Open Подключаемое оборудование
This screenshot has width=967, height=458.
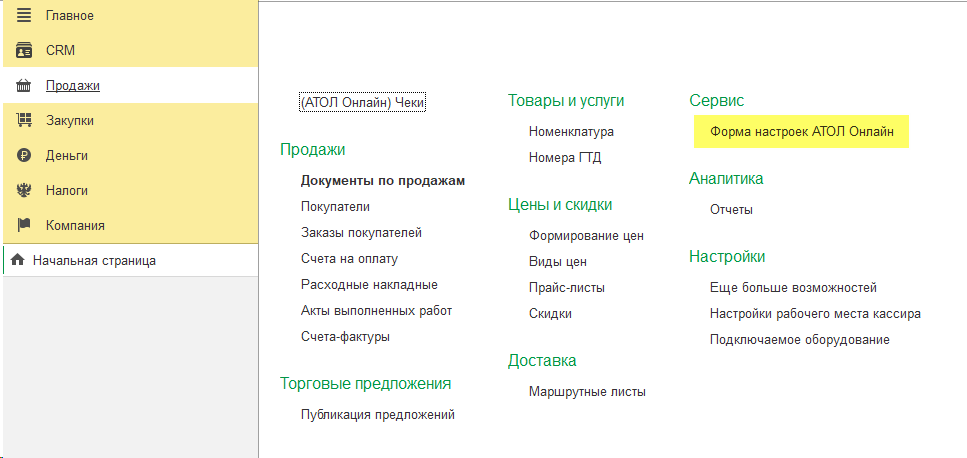[800, 339]
